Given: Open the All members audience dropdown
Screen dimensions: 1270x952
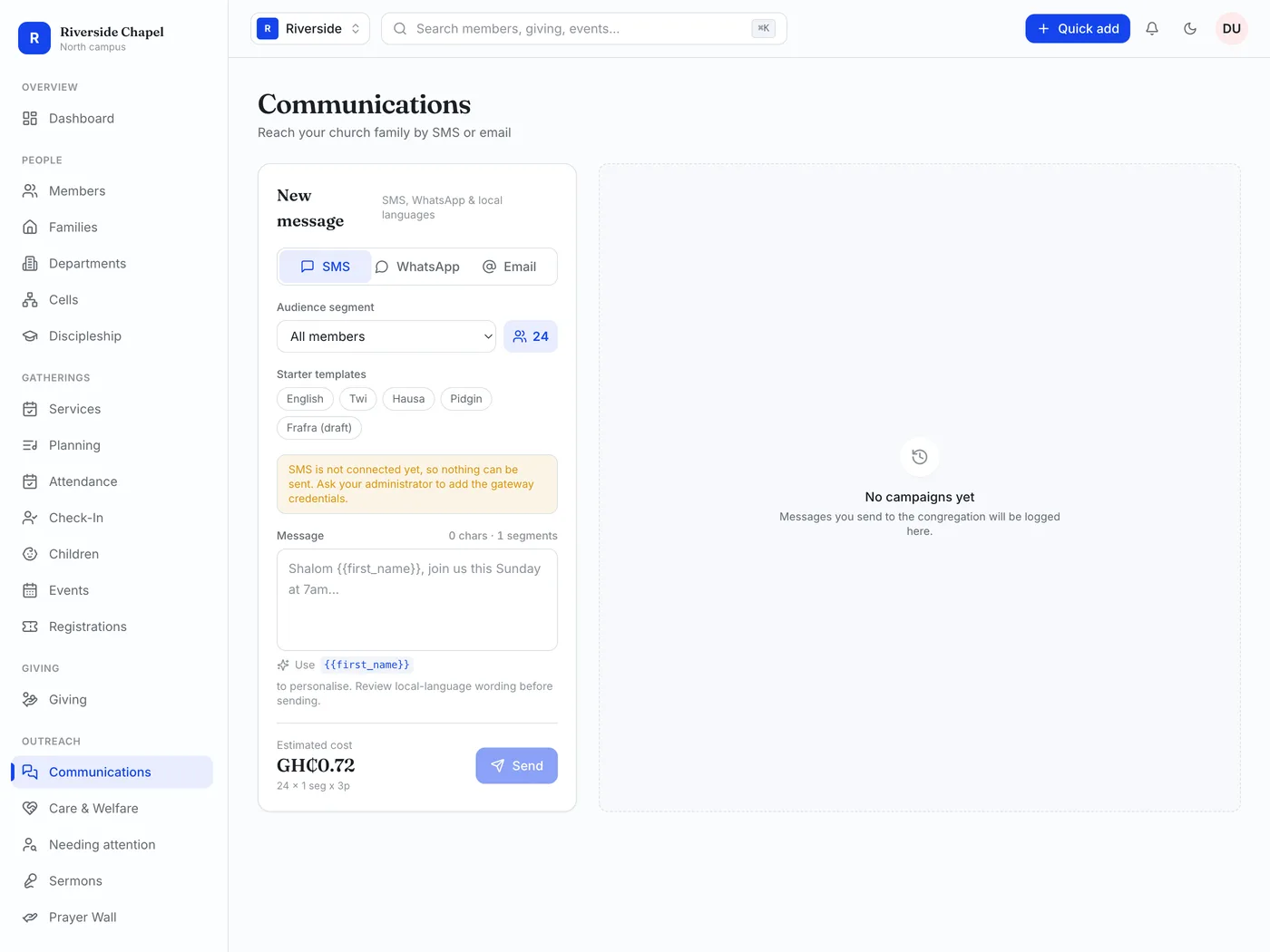Looking at the screenshot, I should point(386,336).
